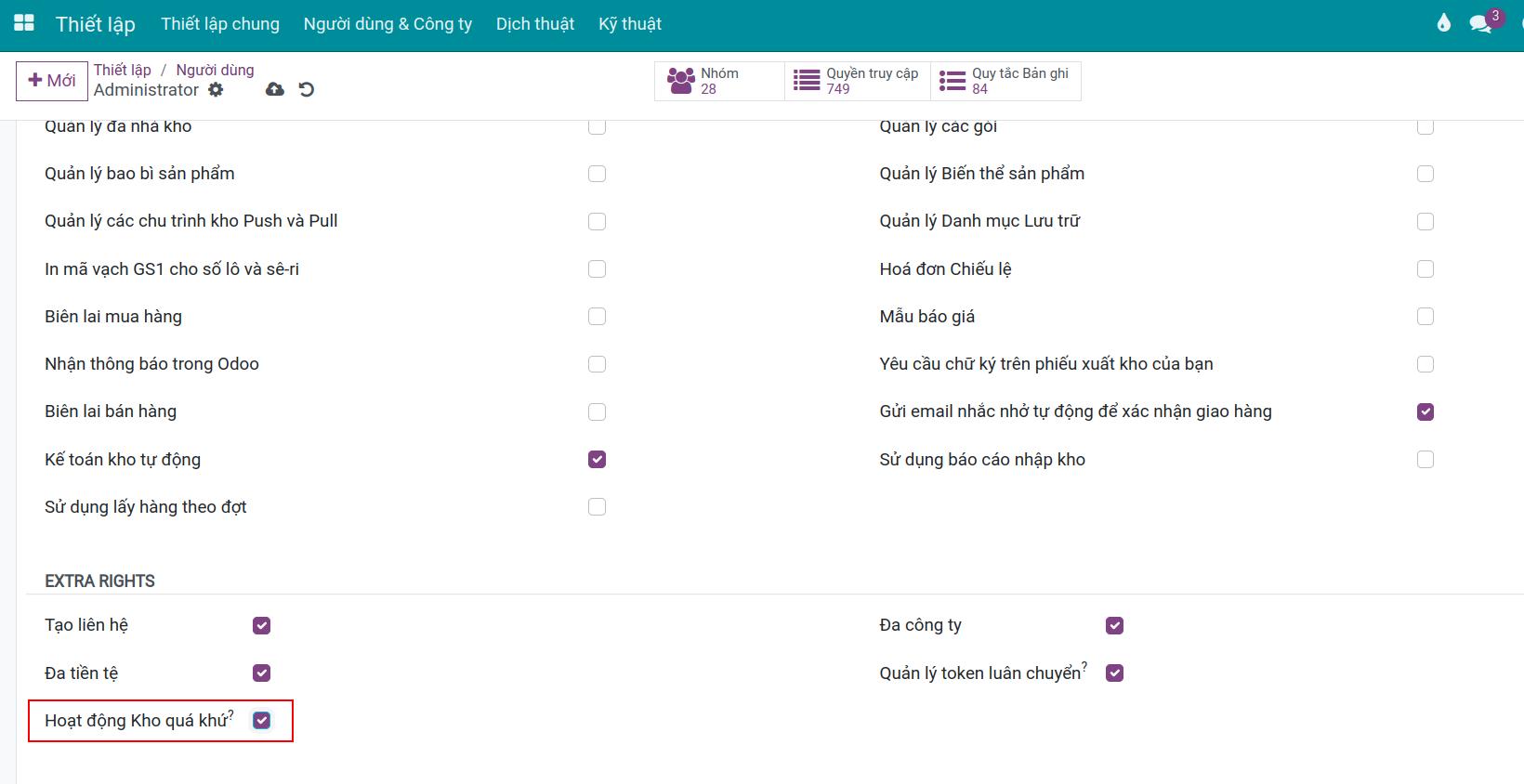Image resolution: width=1524 pixels, height=784 pixels.
Task: Open the Kỹ thuật menu
Action: coord(630,24)
